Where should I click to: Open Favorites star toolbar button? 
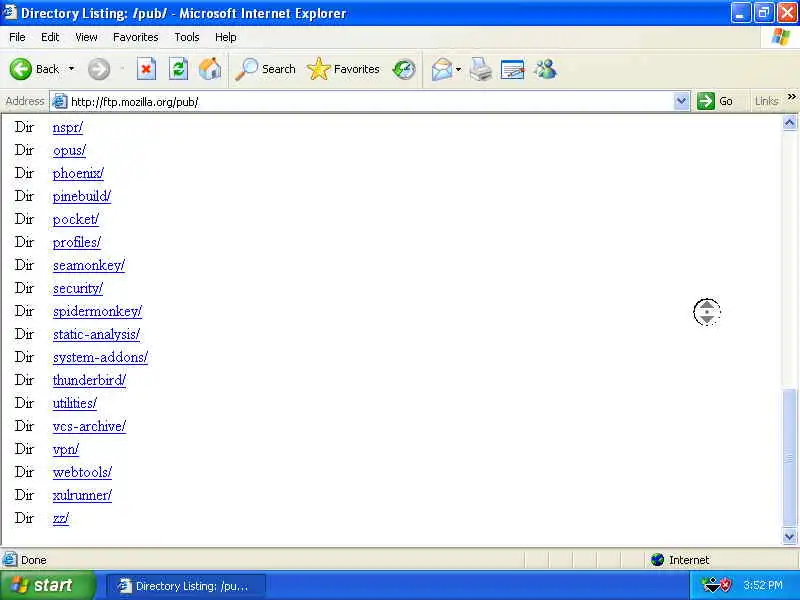pos(343,69)
